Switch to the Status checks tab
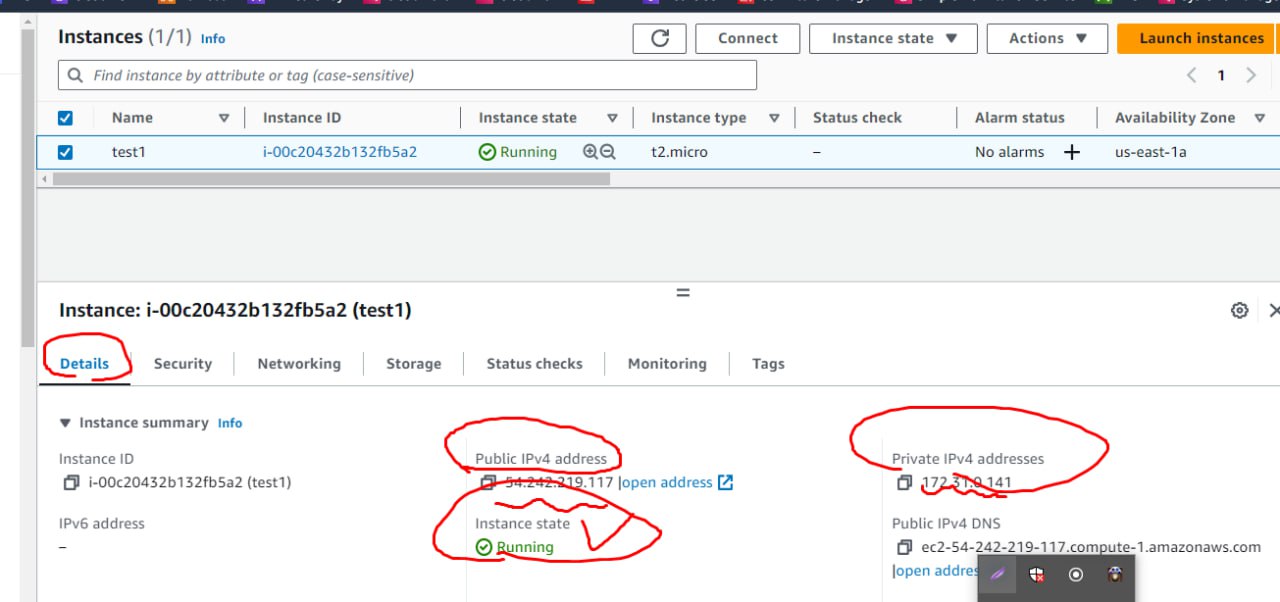The image size is (1280, 602). (534, 364)
